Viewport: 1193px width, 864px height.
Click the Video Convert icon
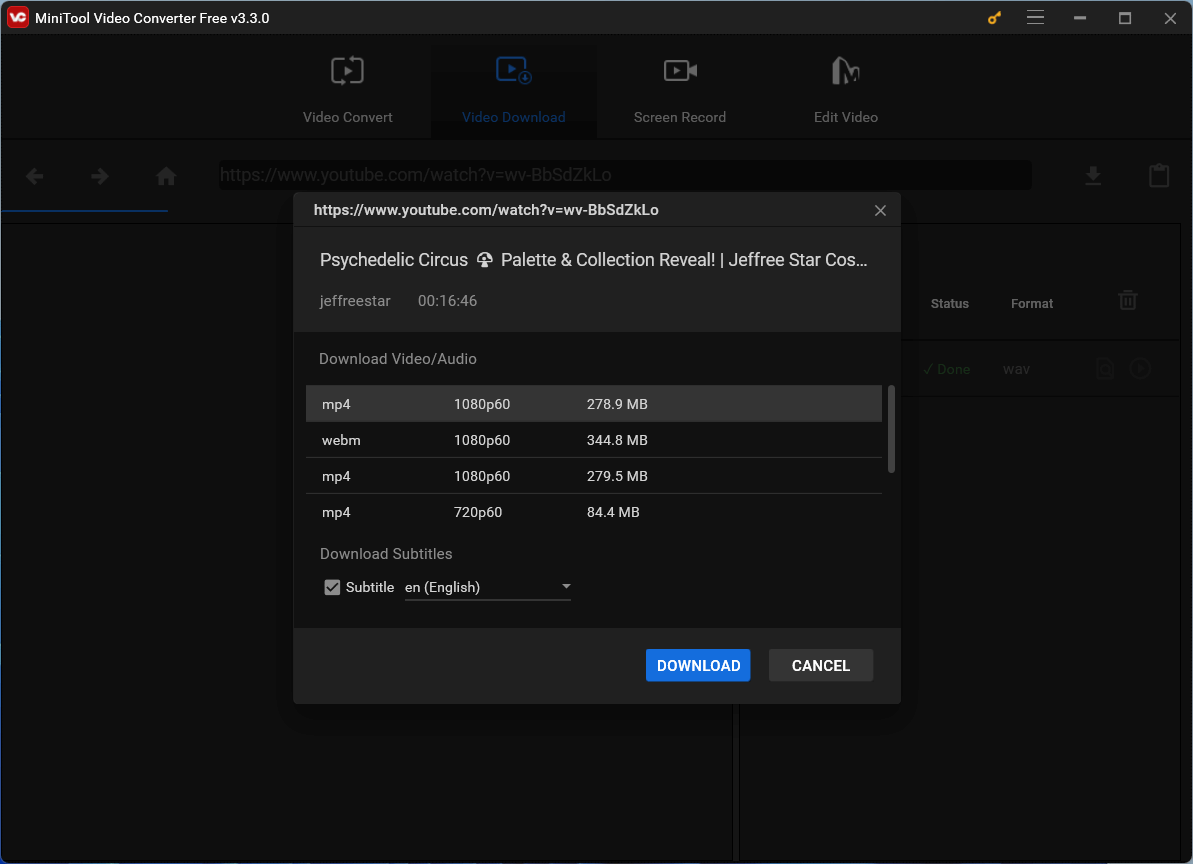coord(347,71)
